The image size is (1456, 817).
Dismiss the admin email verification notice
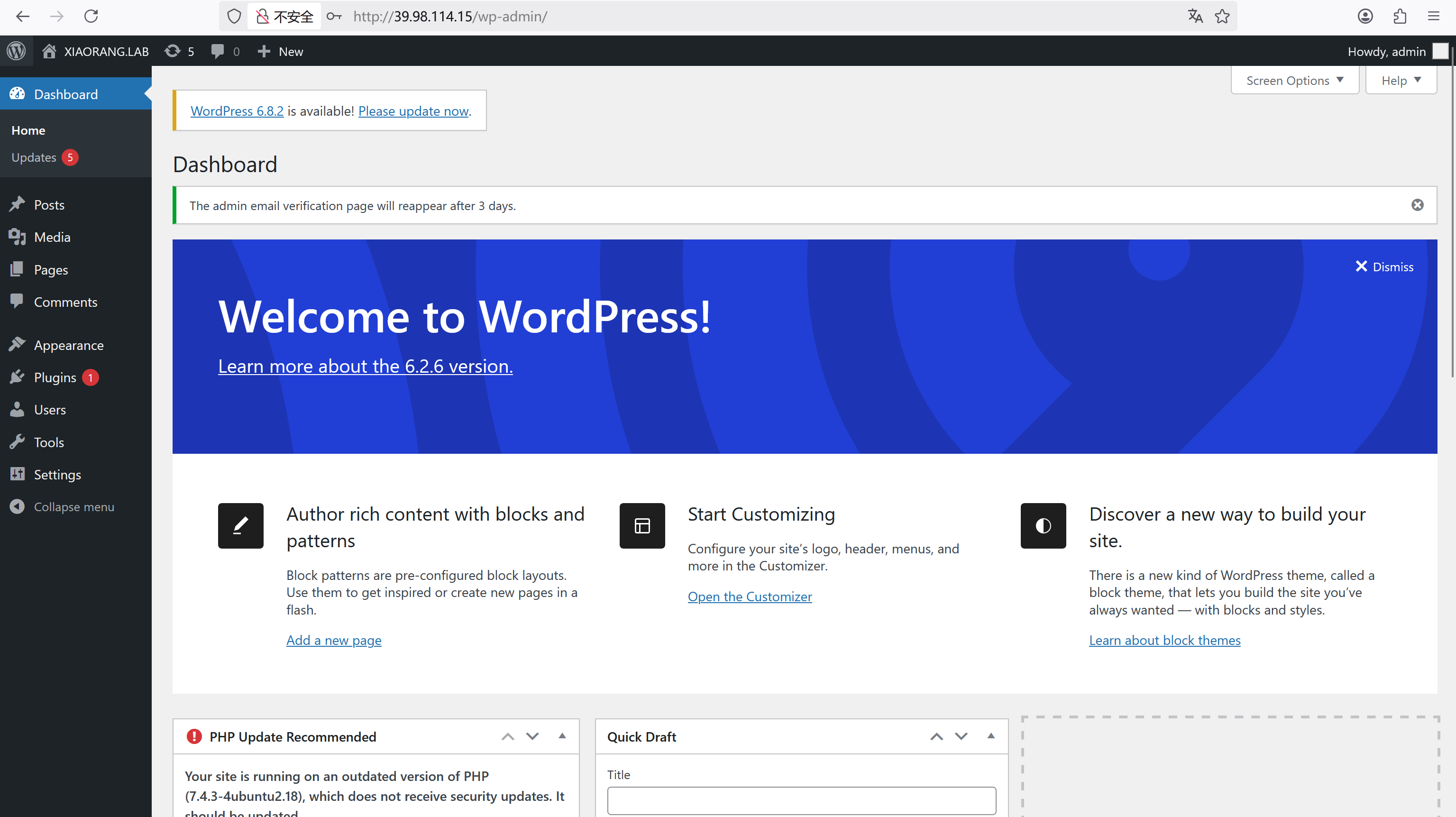click(1417, 205)
